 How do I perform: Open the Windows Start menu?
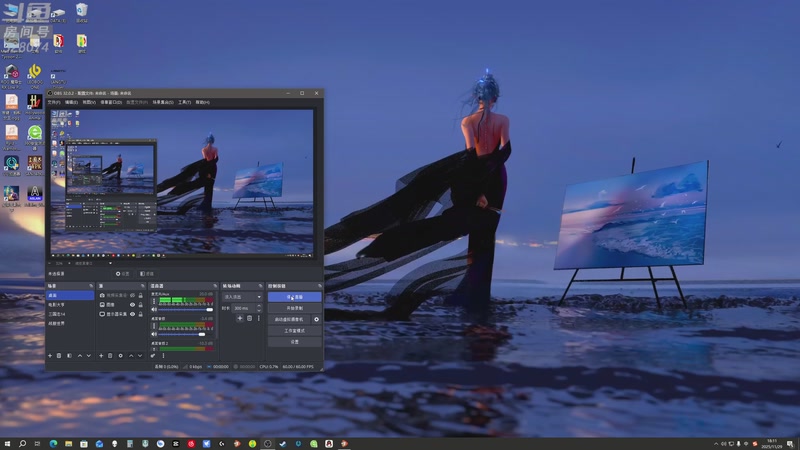pos(7,444)
